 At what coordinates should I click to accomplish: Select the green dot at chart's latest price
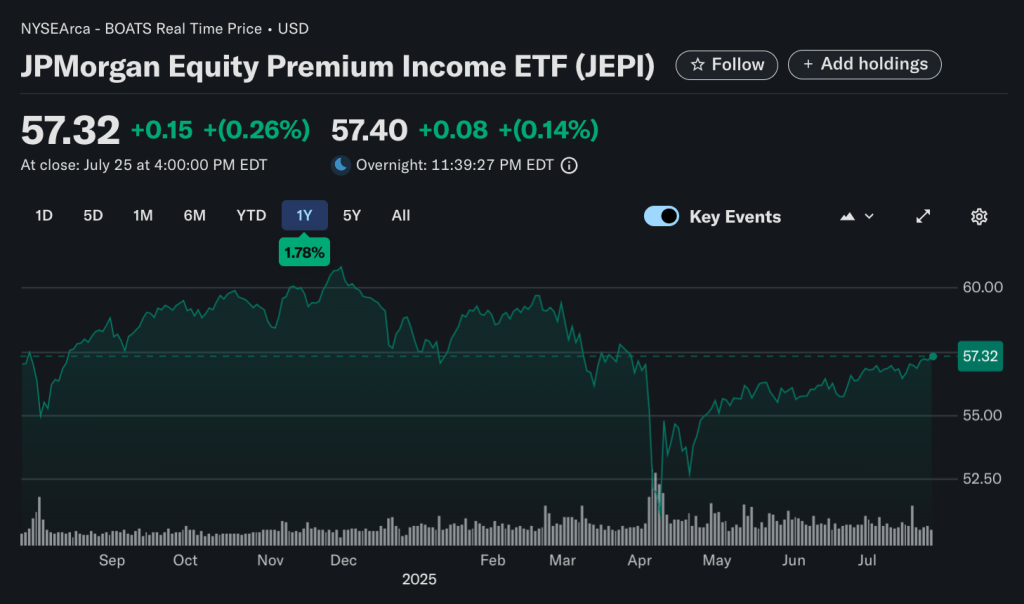931,356
